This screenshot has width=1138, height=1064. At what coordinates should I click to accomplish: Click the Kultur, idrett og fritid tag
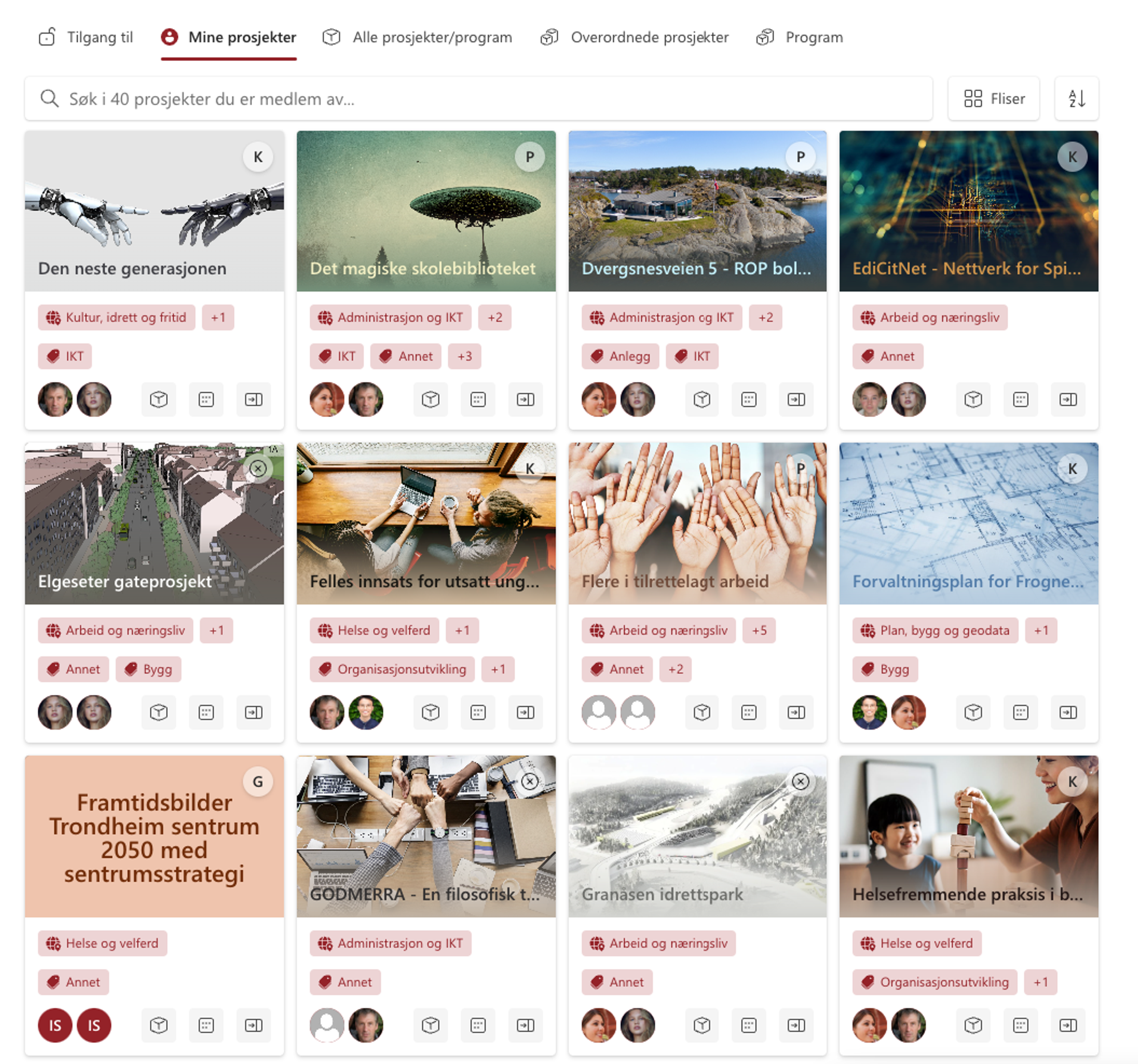(x=117, y=317)
